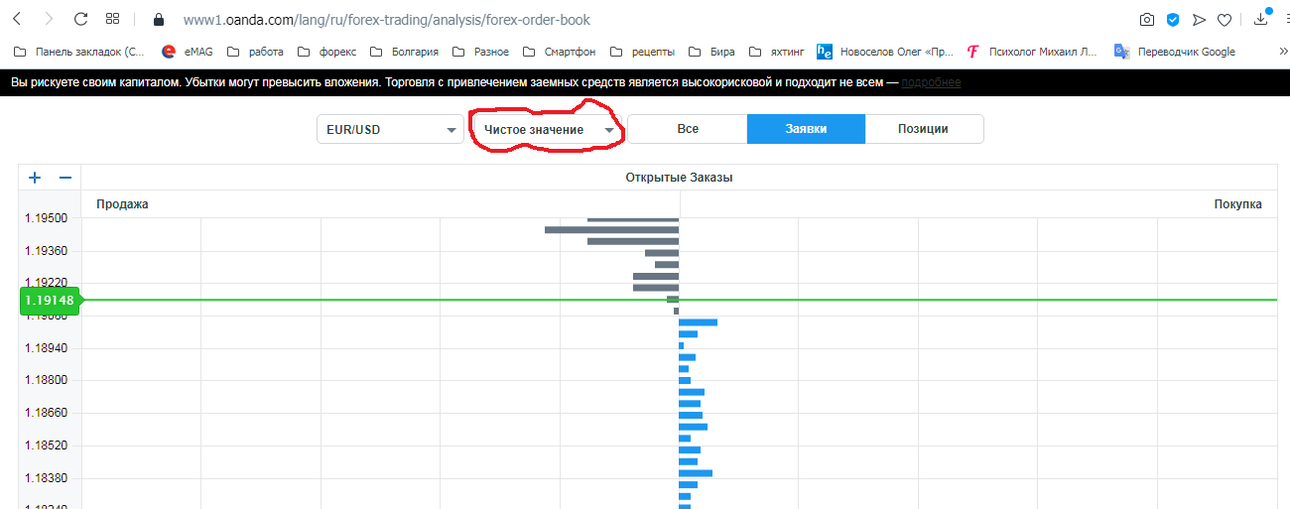This screenshot has width=1290, height=509.
Task: Click the chart zoom out minus icon
Action: pyautogui.click(x=65, y=178)
